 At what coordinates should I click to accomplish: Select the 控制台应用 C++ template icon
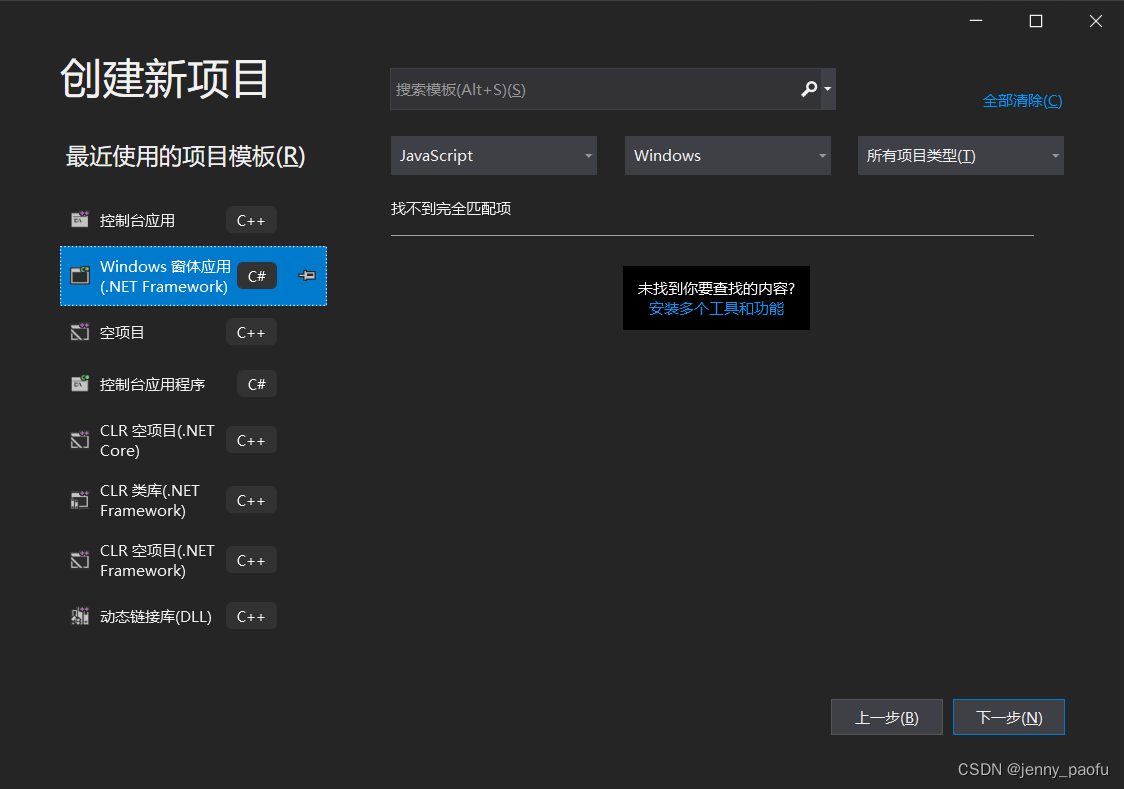pos(80,219)
